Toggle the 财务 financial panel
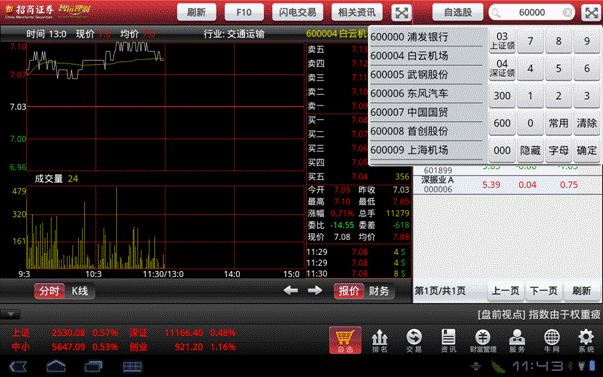This screenshot has height=377, width=603. (379, 291)
